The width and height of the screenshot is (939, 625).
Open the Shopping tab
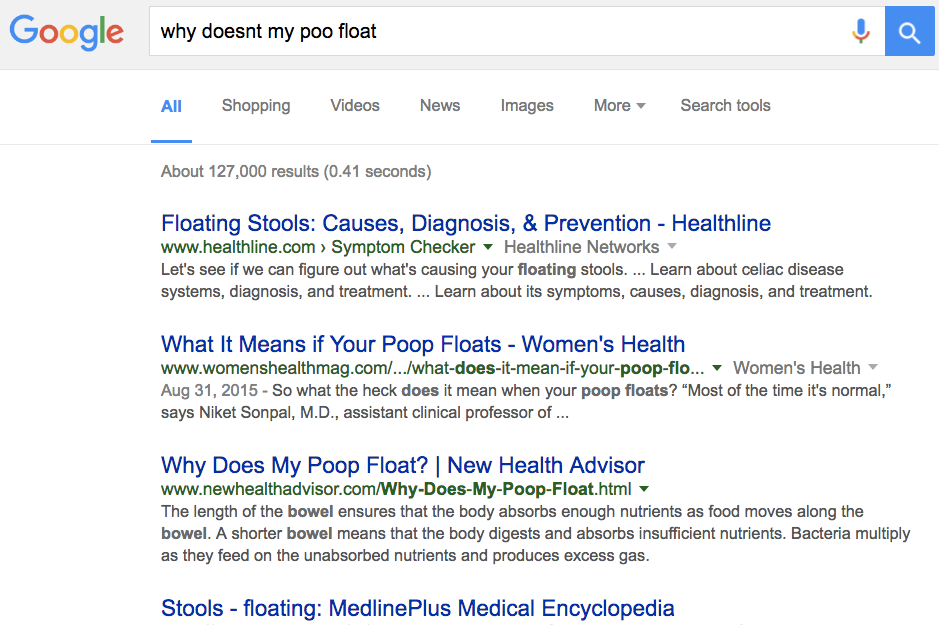255,105
